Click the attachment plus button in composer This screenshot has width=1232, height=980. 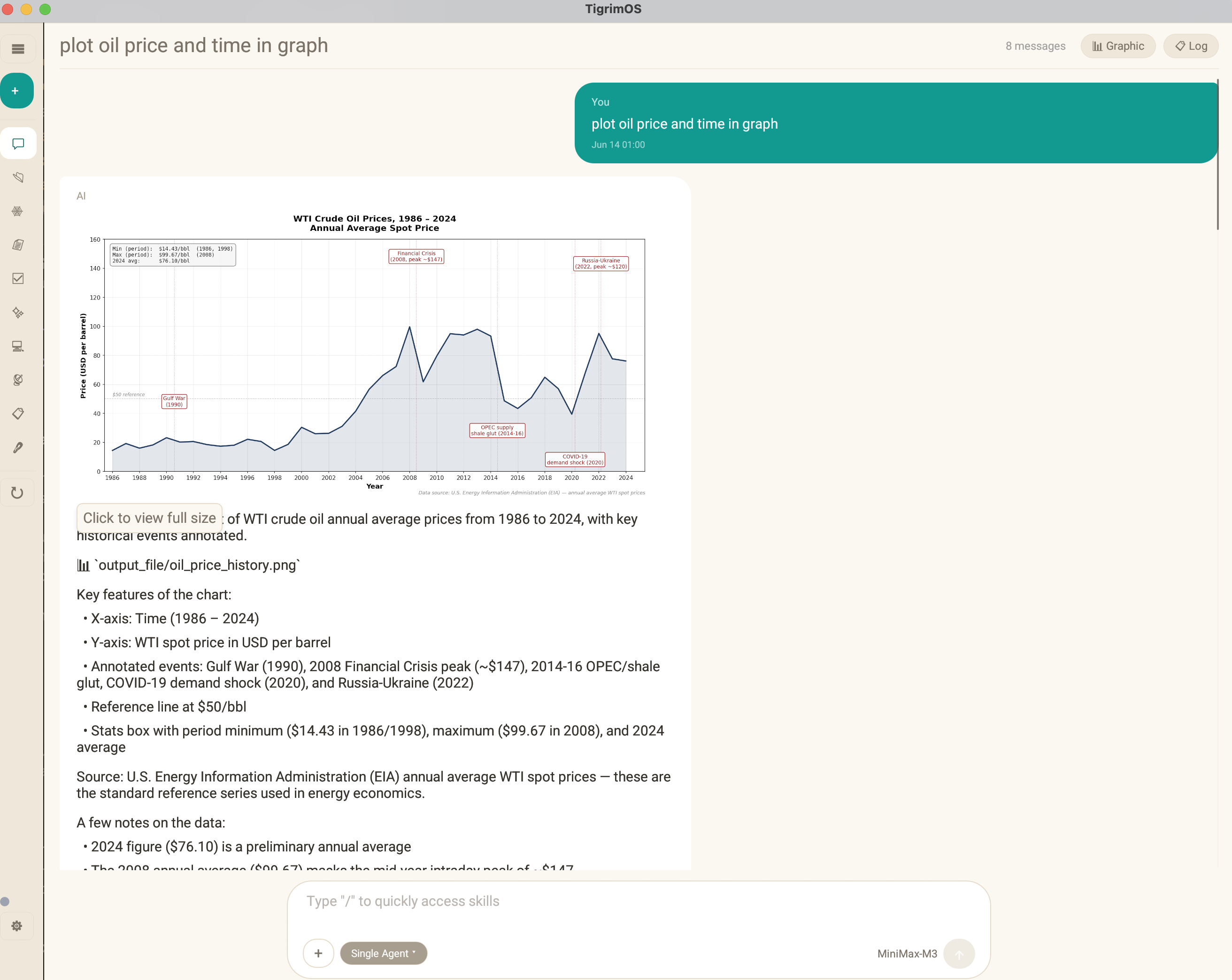(318, 953)
